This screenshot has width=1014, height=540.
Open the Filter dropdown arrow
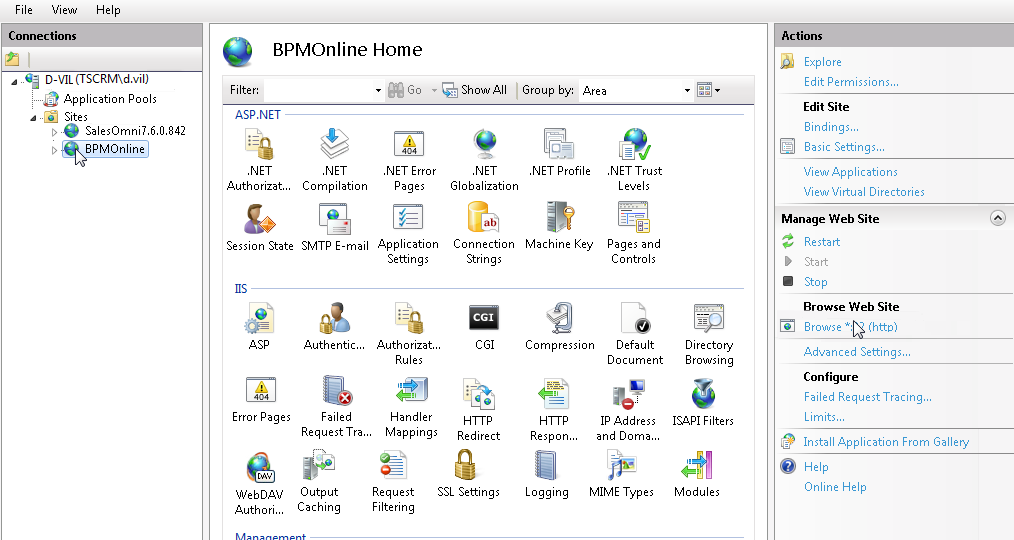coord(378,91)
